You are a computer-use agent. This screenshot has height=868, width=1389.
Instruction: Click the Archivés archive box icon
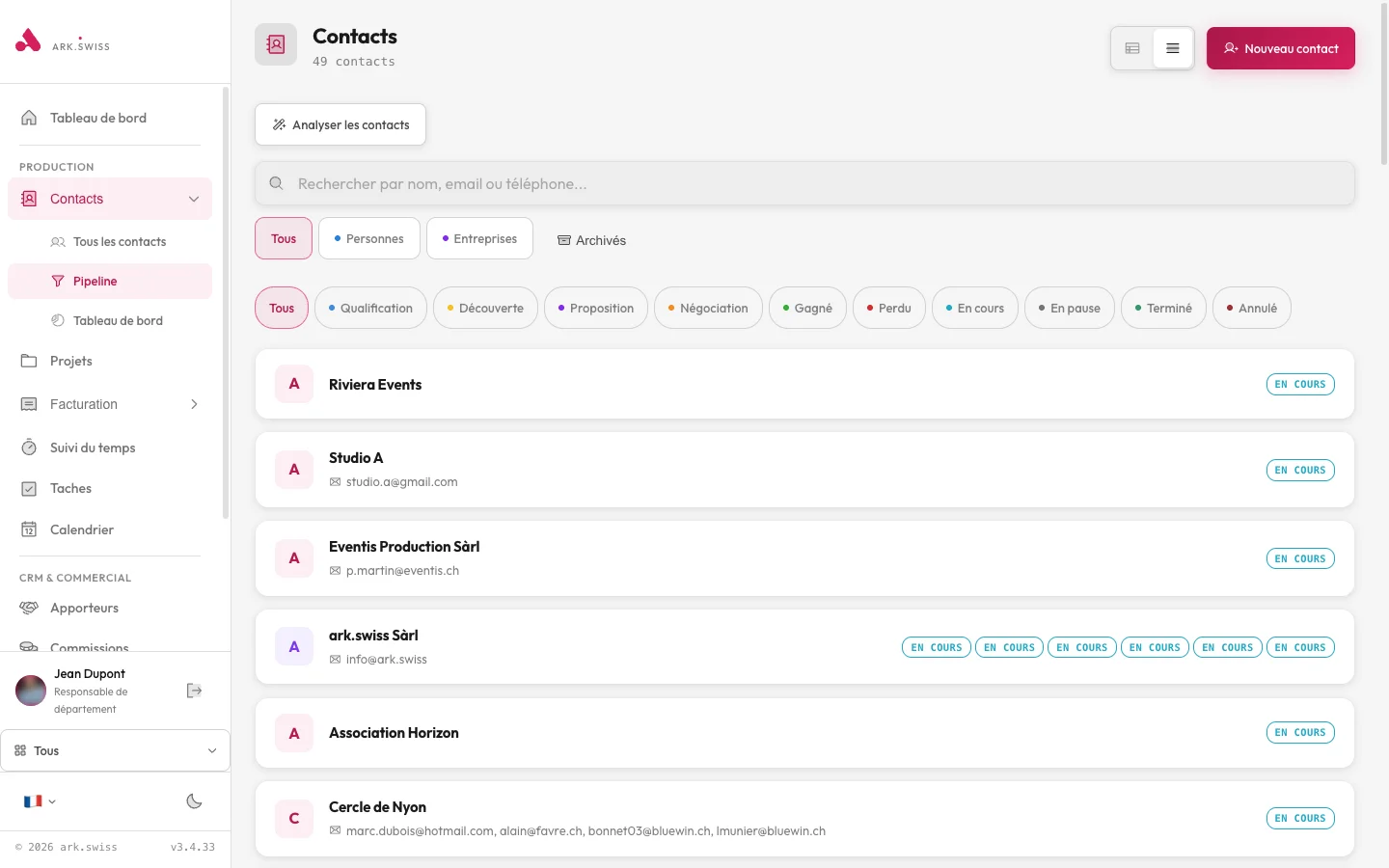point(564,240)
